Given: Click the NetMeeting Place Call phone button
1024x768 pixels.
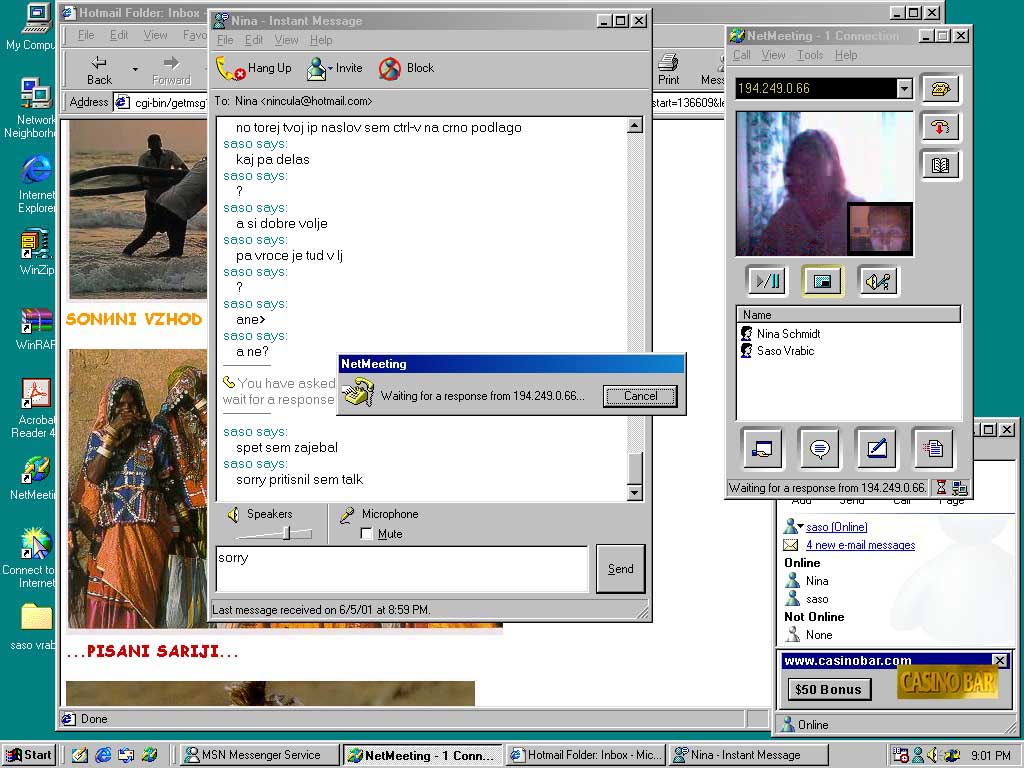Looking at the screenshot, I should pos(940,89).
